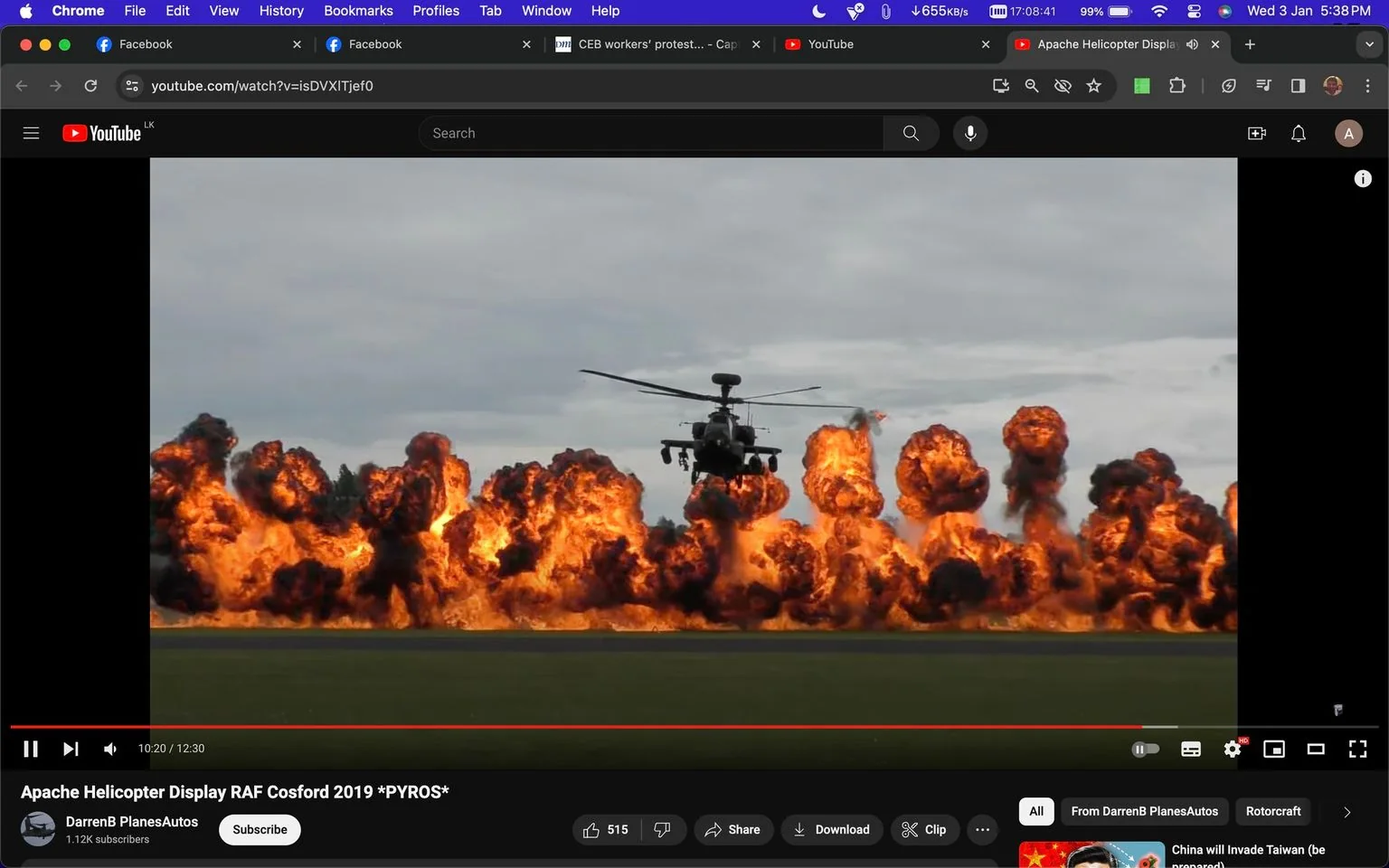Show more filter chips with the arrow
This screenshot has width=1389, height=868.
1346,812
